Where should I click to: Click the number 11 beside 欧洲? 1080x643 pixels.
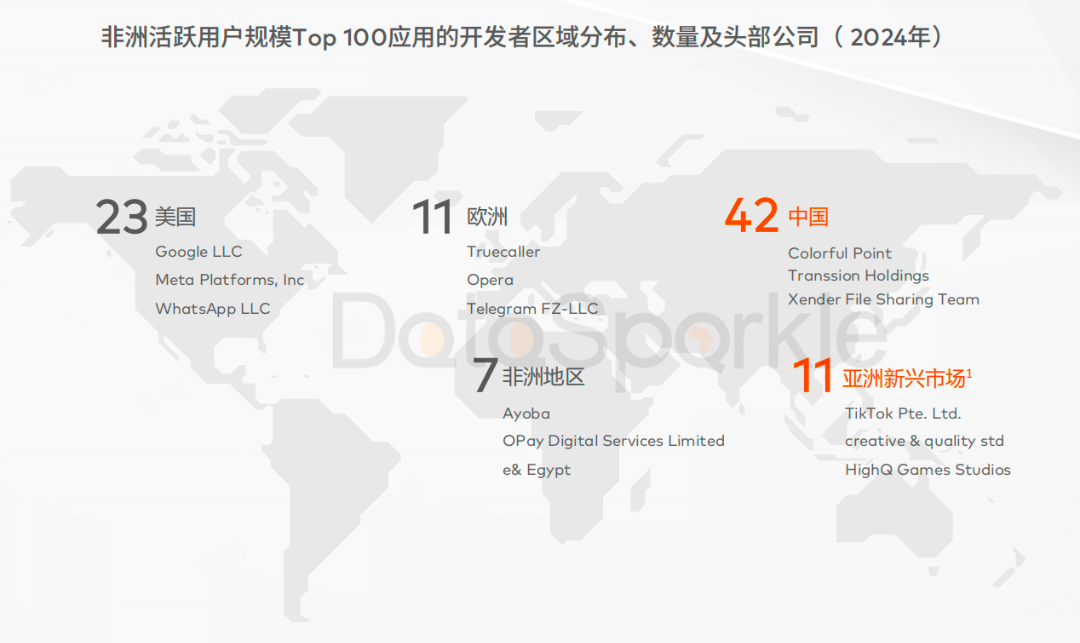pos(432,218)
